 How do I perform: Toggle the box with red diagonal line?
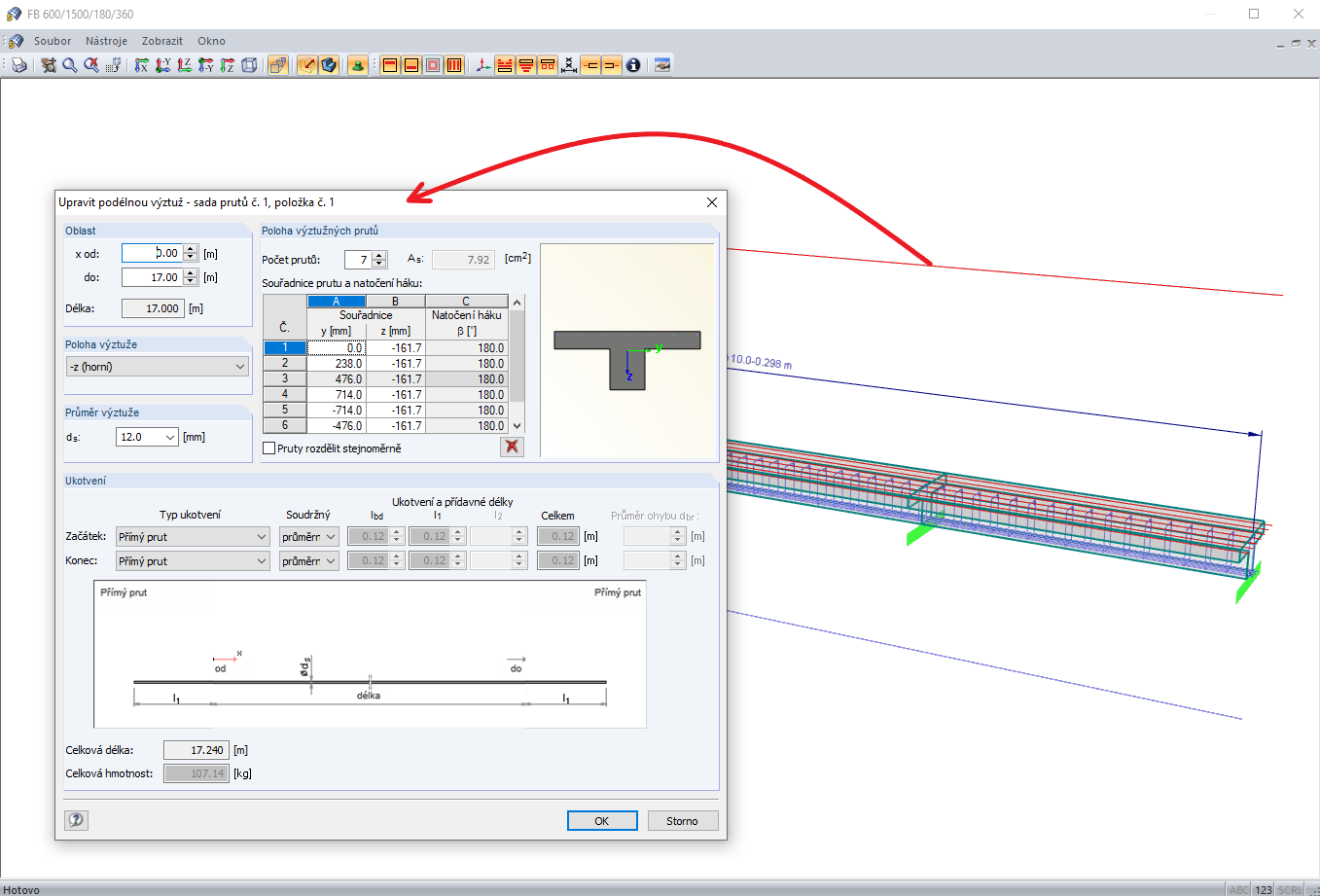point(307,65)
